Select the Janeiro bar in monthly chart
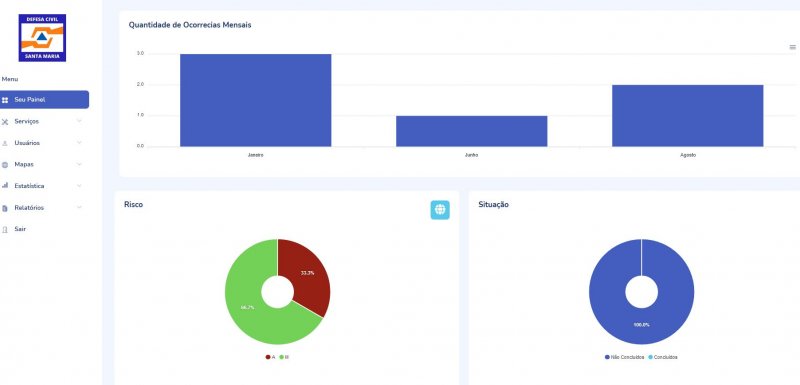Image resolution: width=800 pixels, height=385 pixels. pyautogui.click(x=256, y=100)
